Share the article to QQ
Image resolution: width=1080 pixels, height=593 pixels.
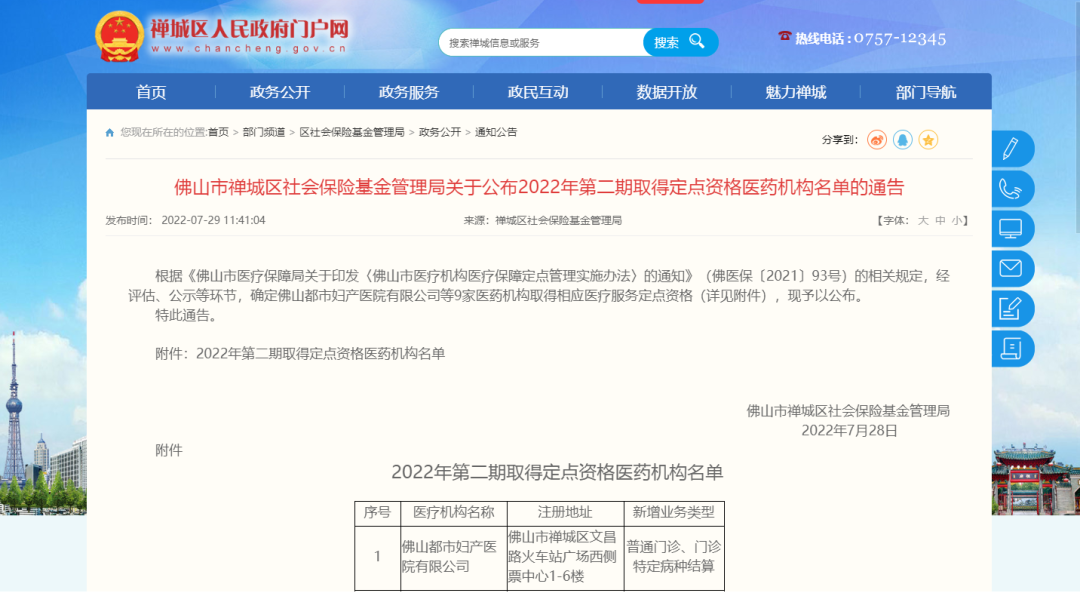coord(903,140)
